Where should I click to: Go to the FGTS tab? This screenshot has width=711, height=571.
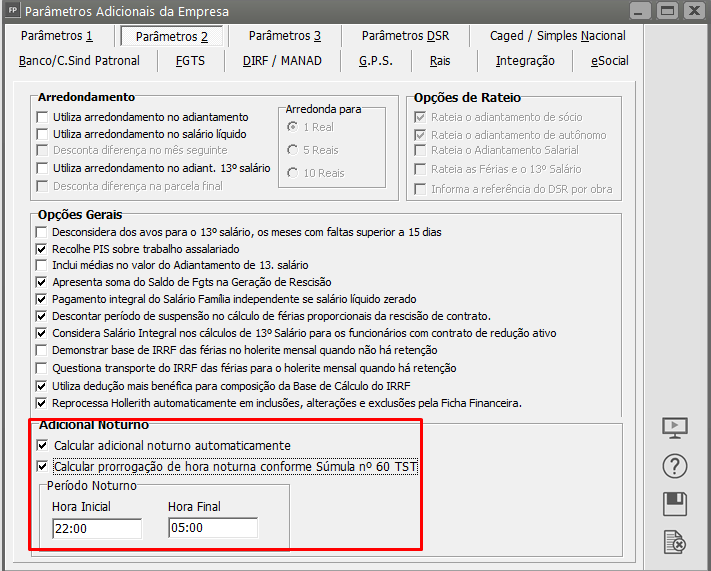point(190,61)
